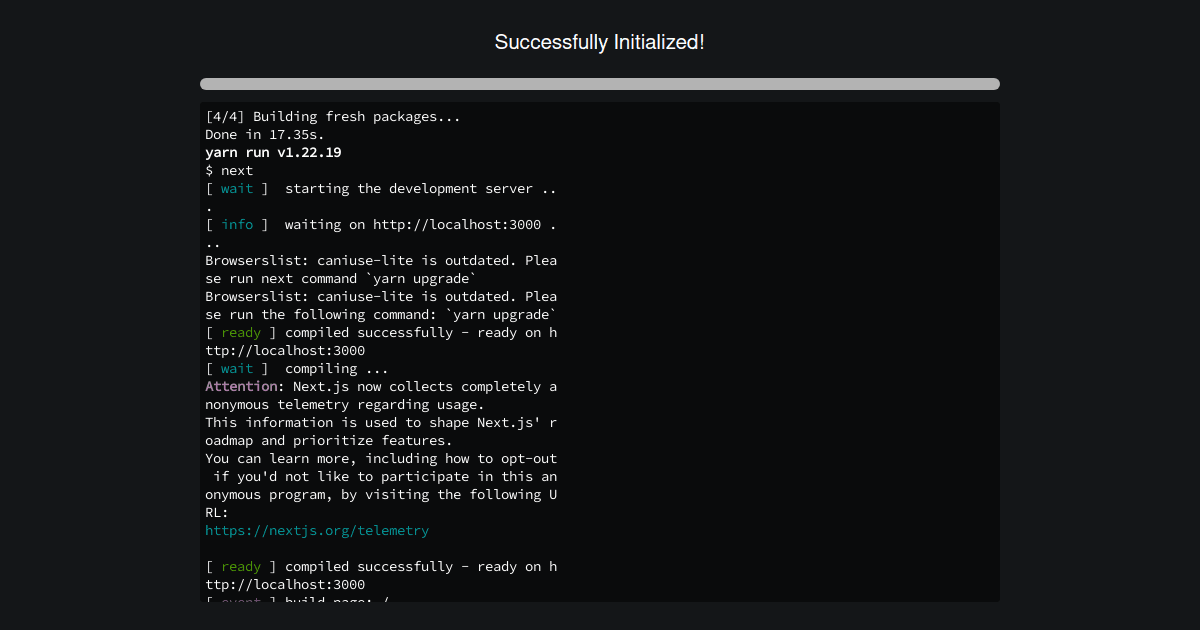Click the purple "Attention" label
This screenshot has width=1200, height=630.
coord(241,387)
